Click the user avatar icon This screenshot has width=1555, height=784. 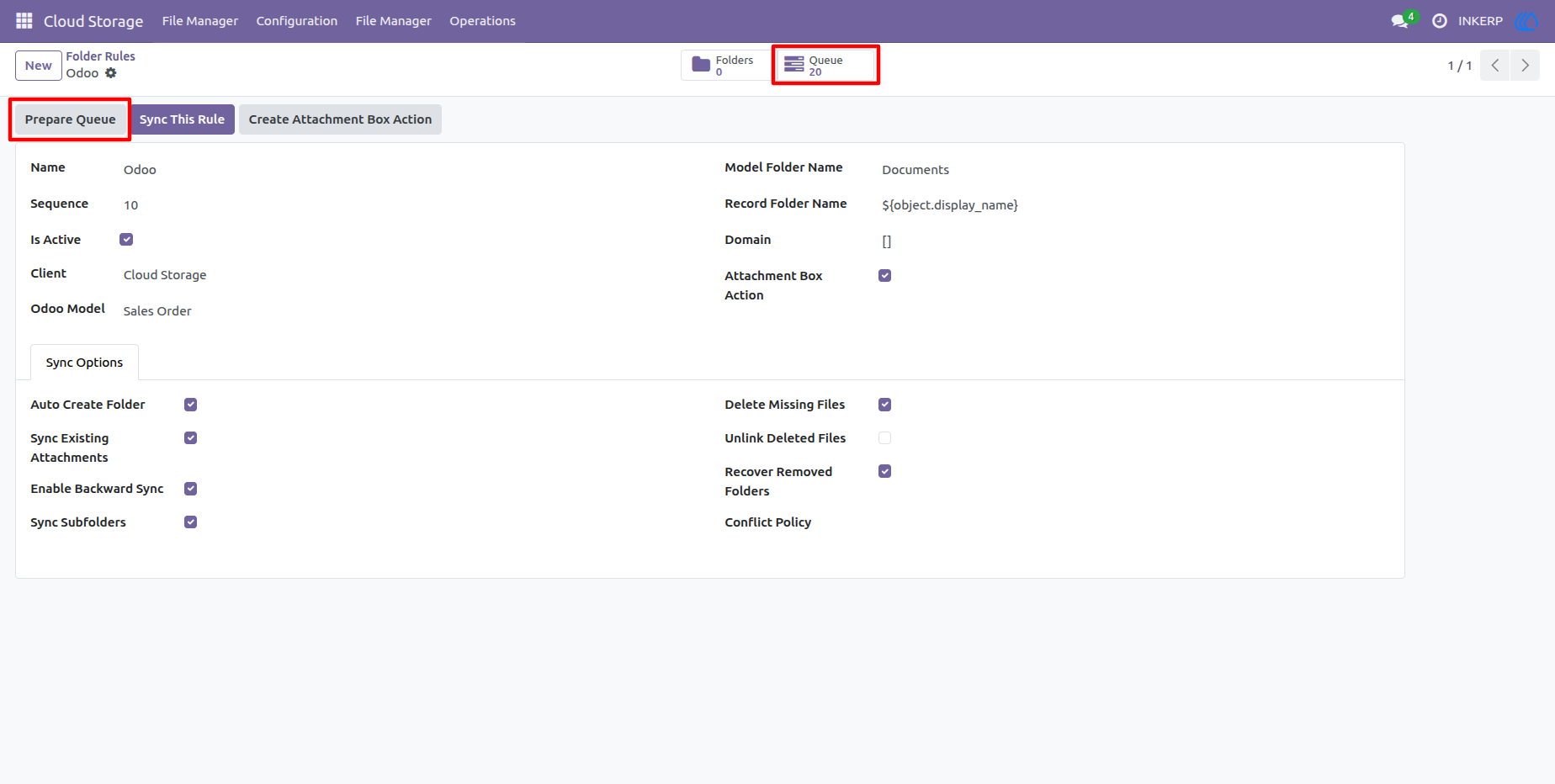[1526, 20]
